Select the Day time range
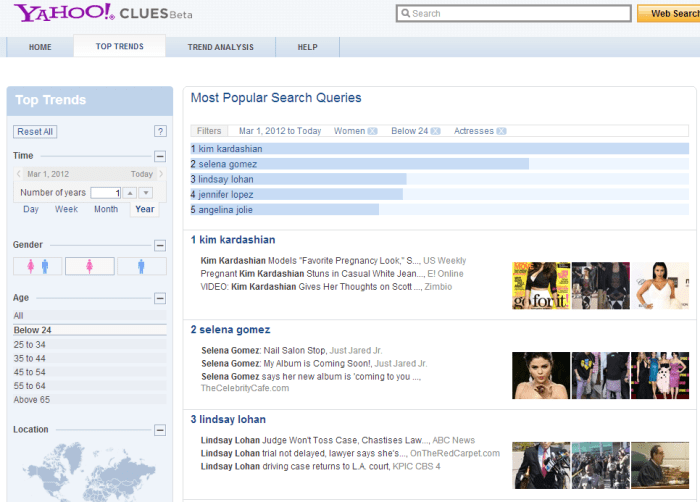The height and width of the screenshot is (502, 700). pyautogui.click(x=31, y=209)
